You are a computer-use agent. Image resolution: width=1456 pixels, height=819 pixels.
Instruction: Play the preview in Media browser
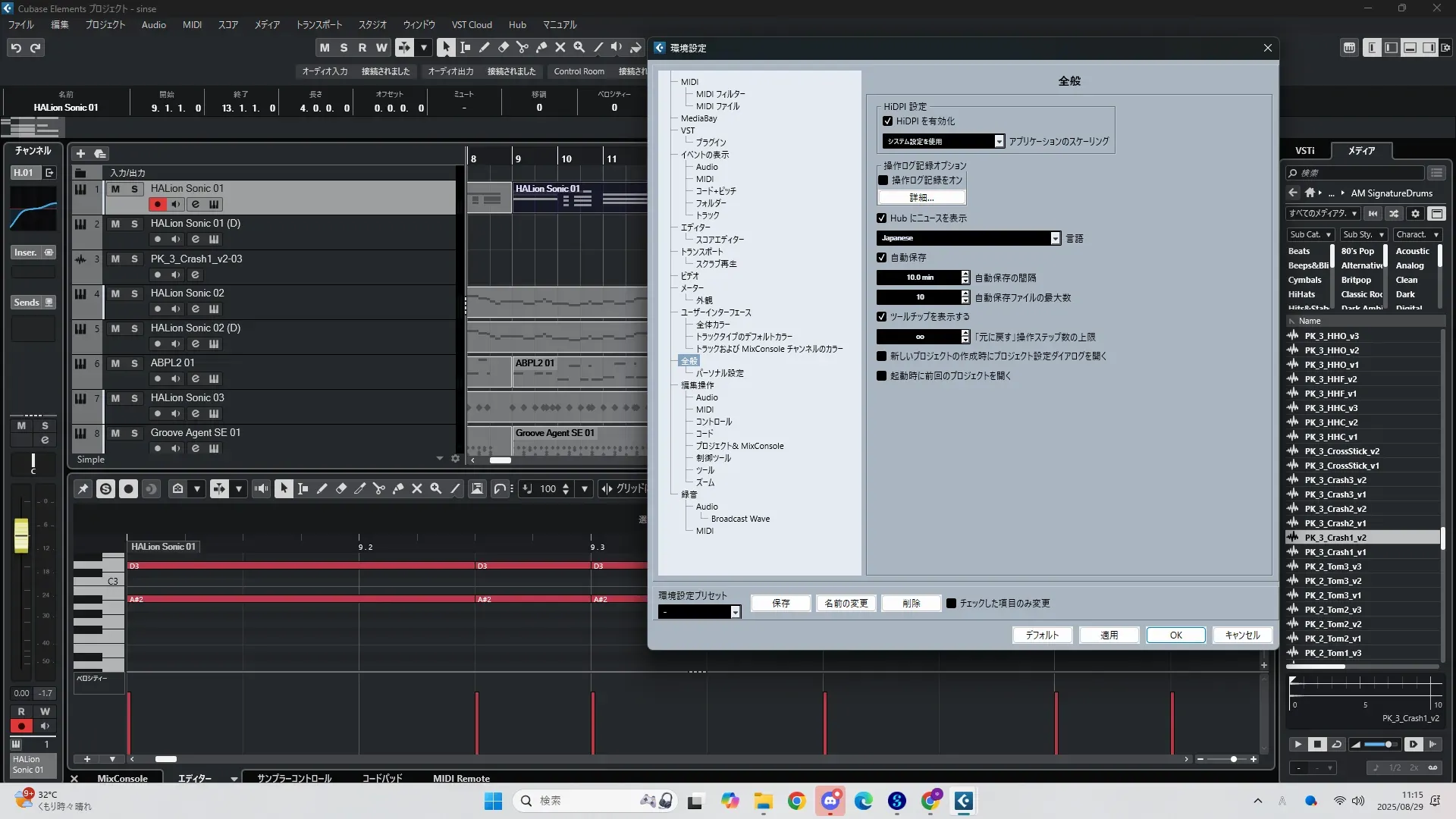tap(1298, 744)
